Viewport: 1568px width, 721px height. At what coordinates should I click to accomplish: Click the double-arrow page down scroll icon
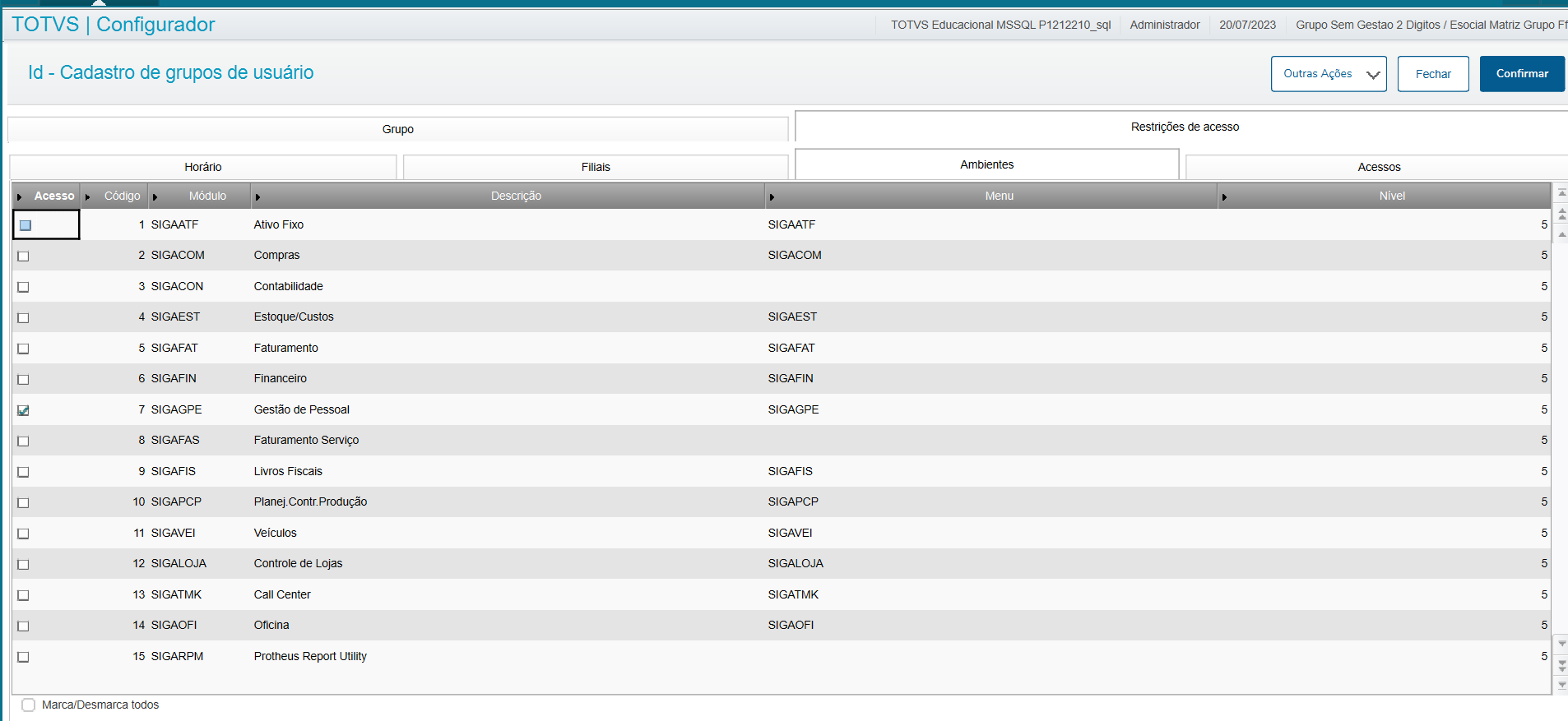tap(1562, 665)
